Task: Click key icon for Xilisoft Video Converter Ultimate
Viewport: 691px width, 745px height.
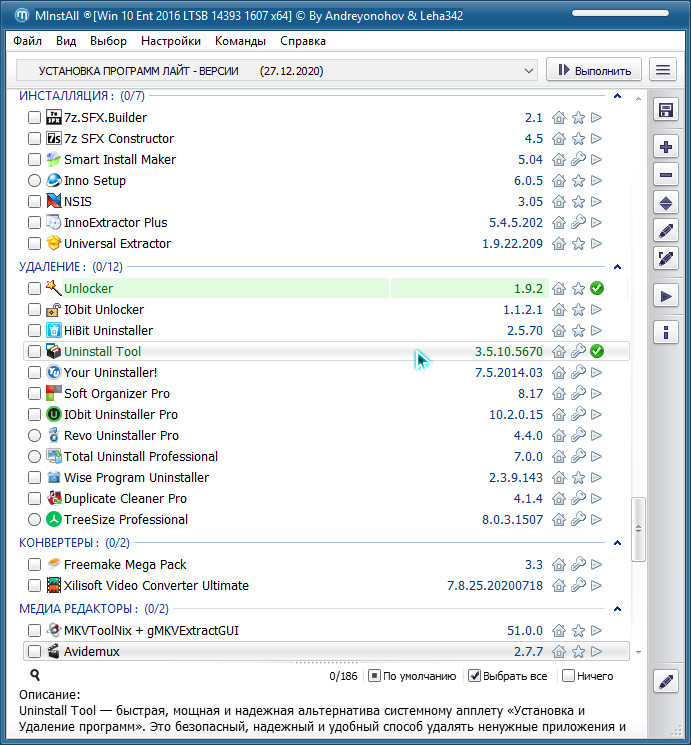Action: click(578, 585)
